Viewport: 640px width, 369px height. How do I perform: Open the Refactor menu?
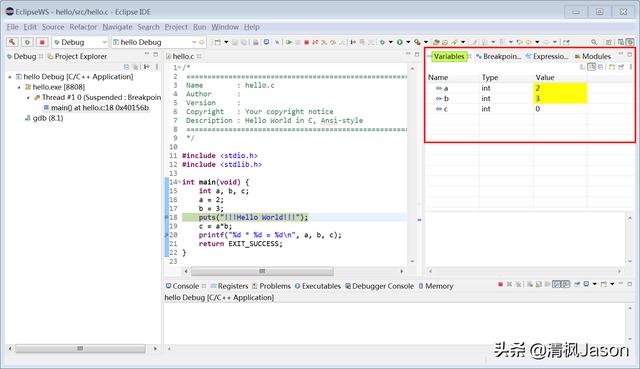[x=83, y=27]
